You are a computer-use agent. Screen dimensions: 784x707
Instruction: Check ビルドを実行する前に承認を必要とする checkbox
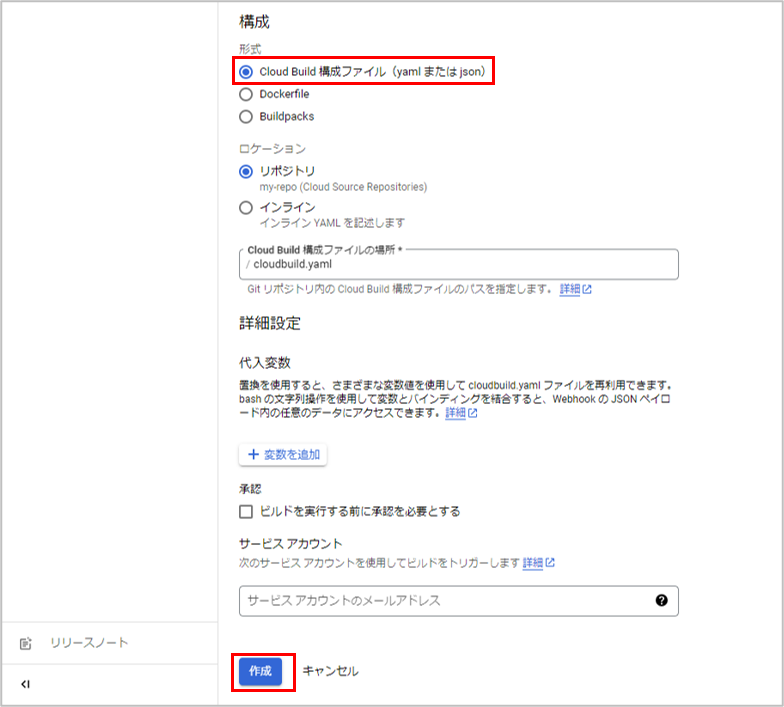[246, 512]
